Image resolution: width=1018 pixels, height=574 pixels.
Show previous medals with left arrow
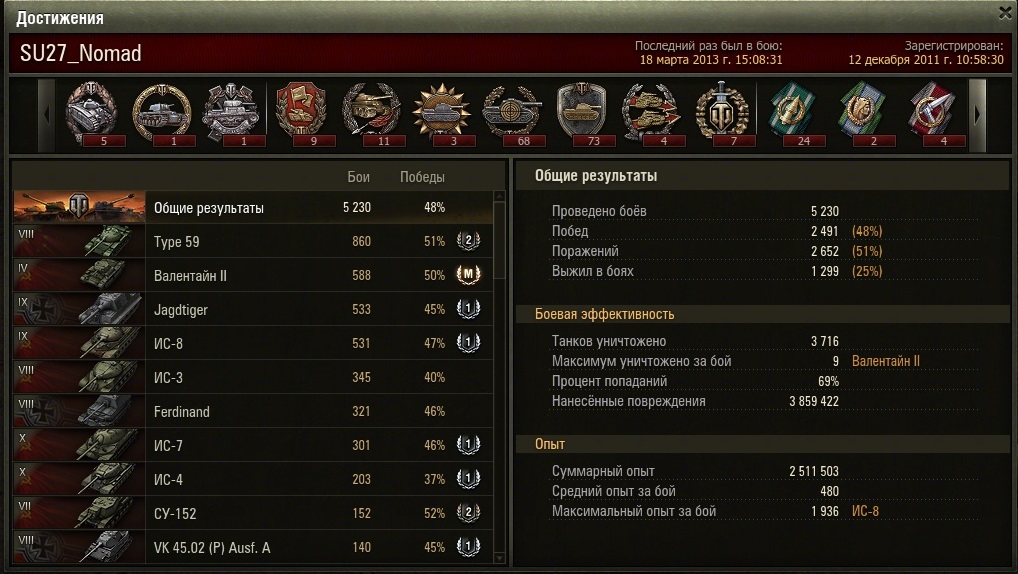click(46, 115)
